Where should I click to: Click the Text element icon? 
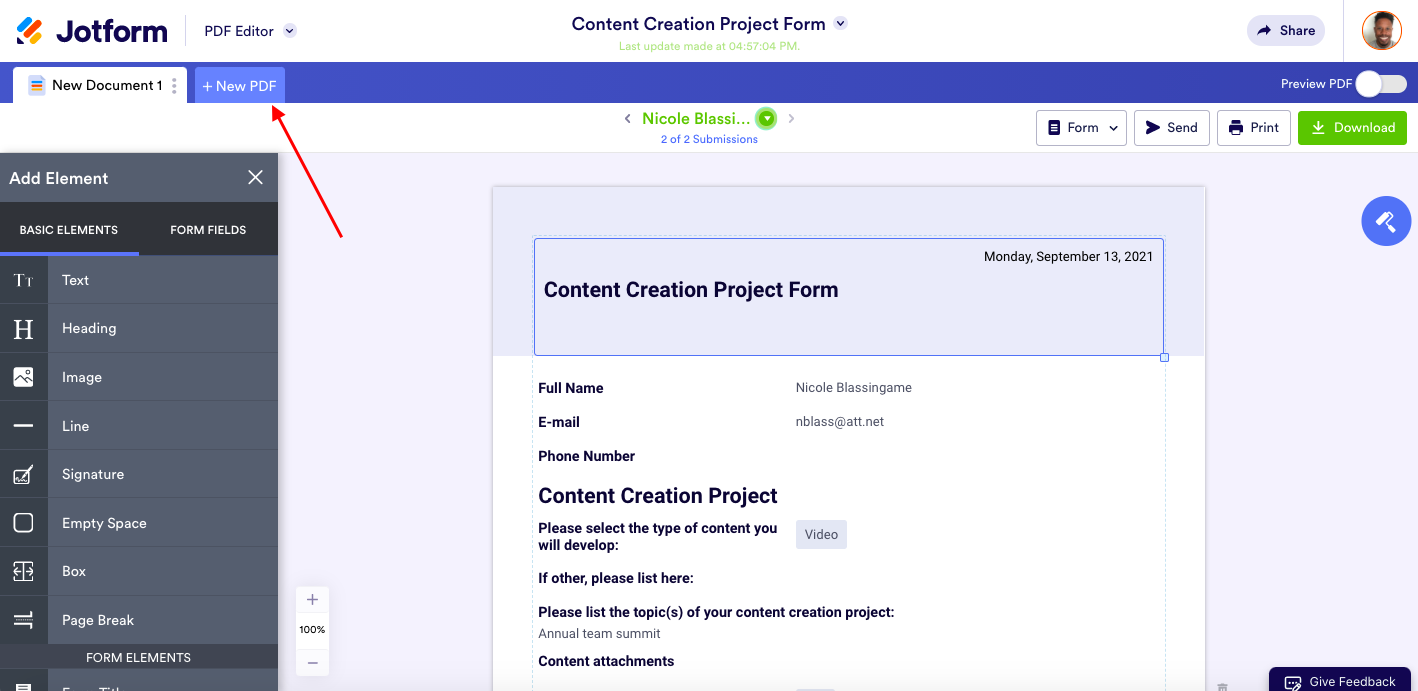pos(23,280)
